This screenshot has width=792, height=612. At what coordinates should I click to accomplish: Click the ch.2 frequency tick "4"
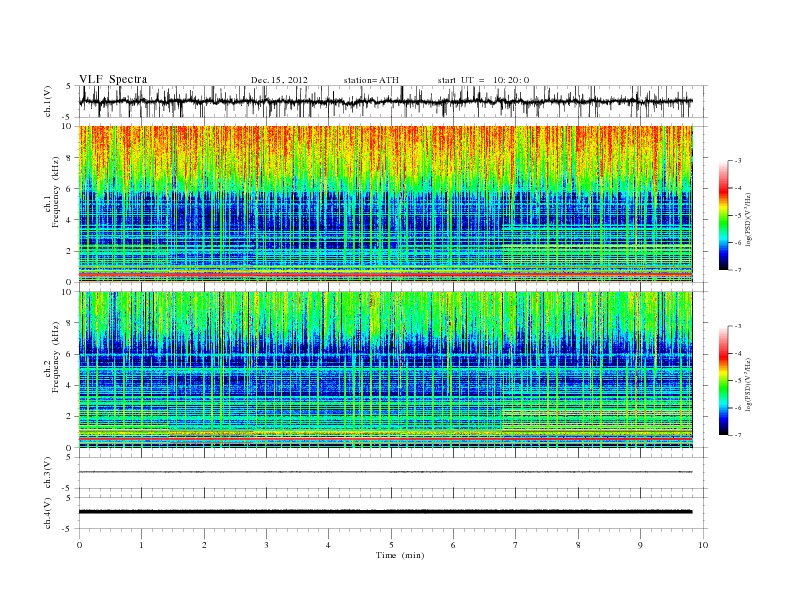(69, 385)
